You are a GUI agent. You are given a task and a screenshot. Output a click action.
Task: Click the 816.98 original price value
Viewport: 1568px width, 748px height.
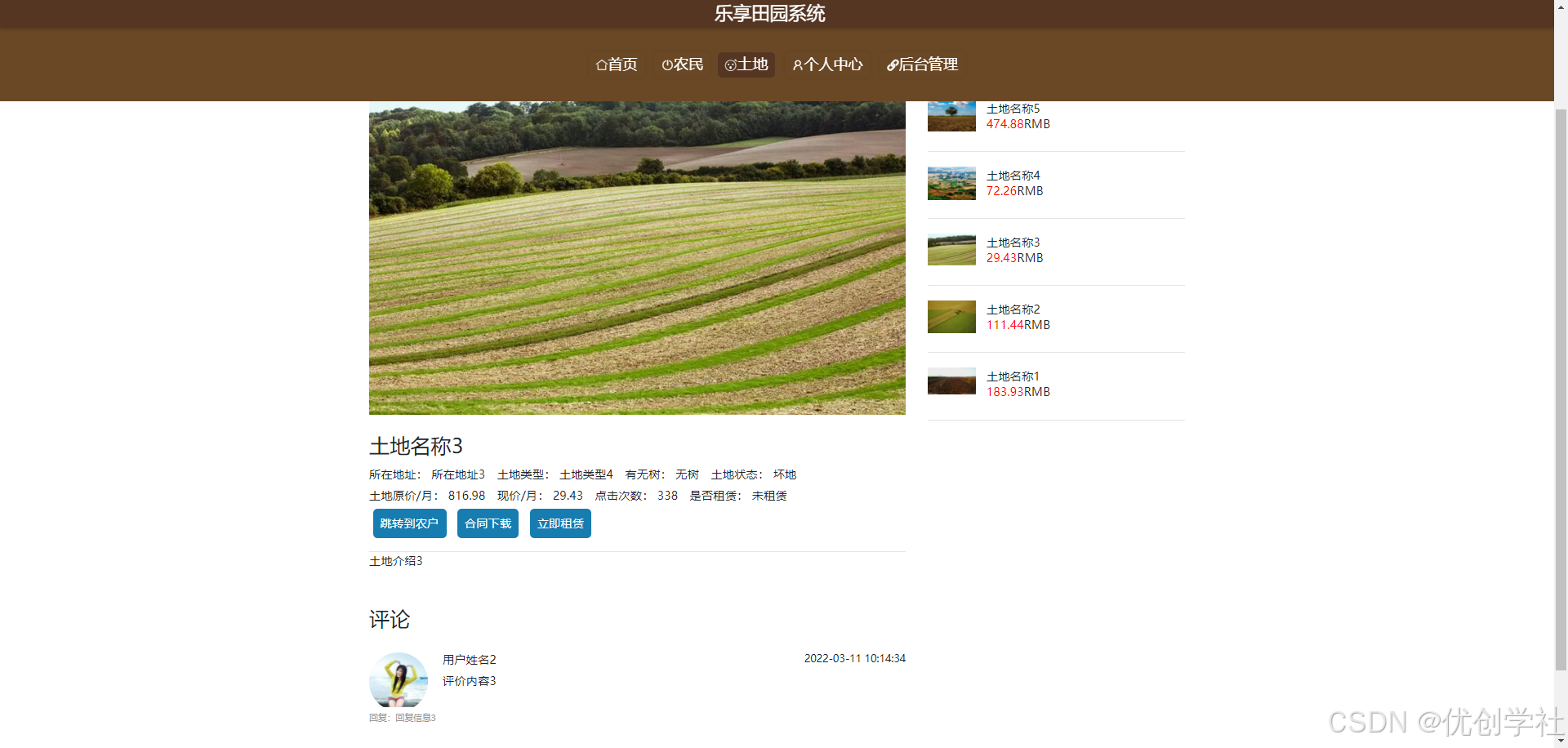click(x=466, y=496)
